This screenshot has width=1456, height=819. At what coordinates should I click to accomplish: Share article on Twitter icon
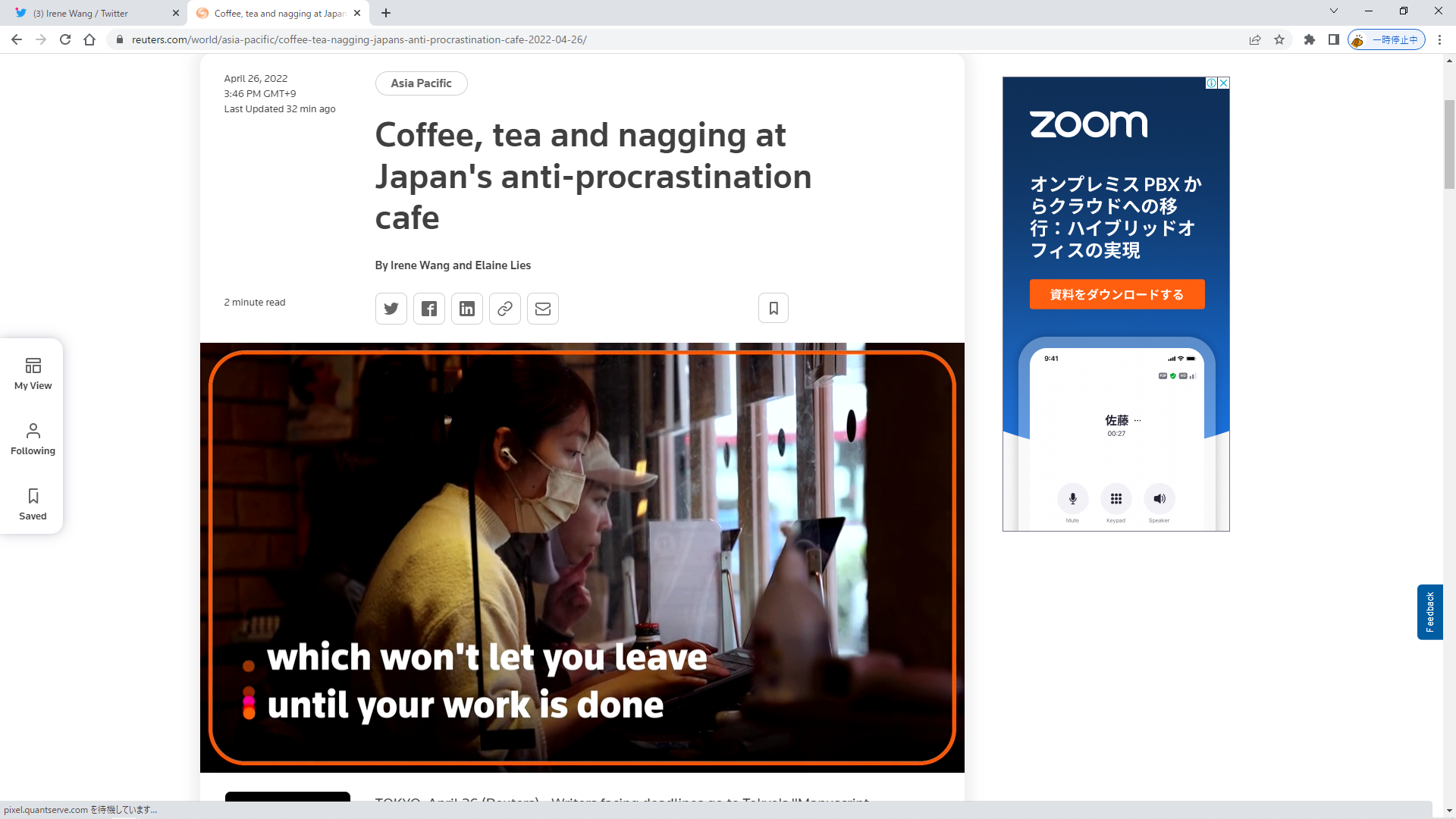(x=391, y=309)
